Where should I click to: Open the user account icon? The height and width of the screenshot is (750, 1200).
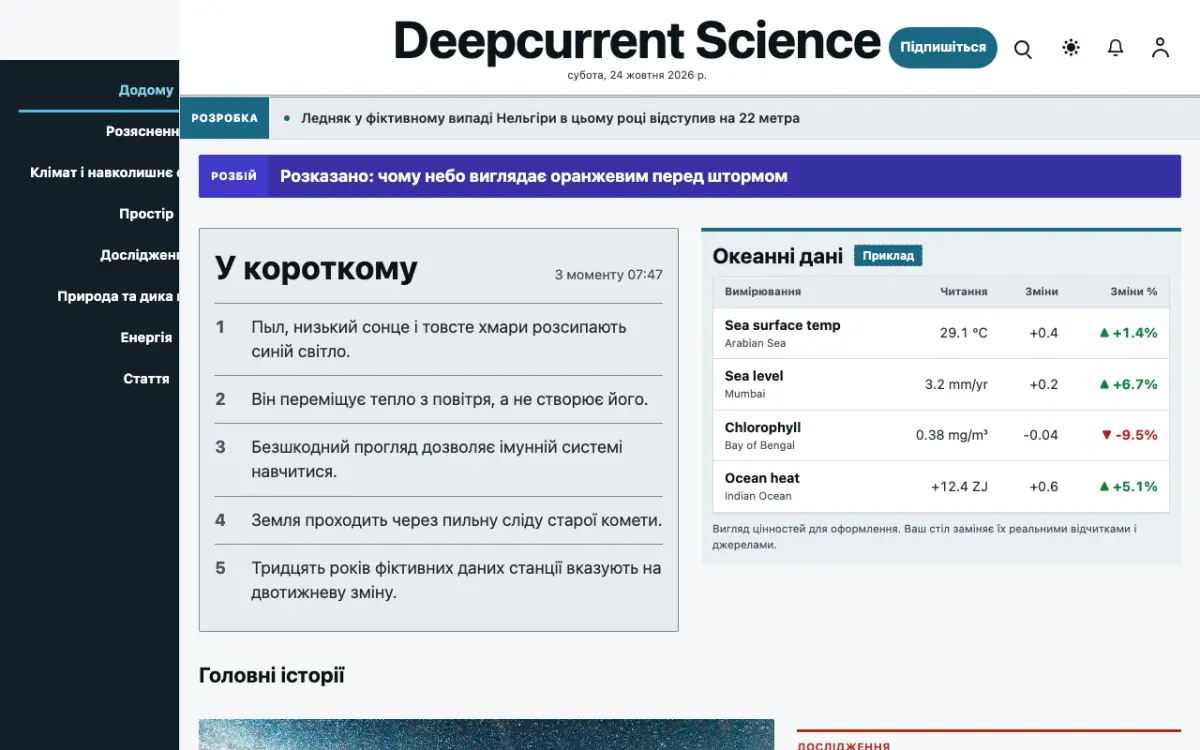tap(1160, 48)
